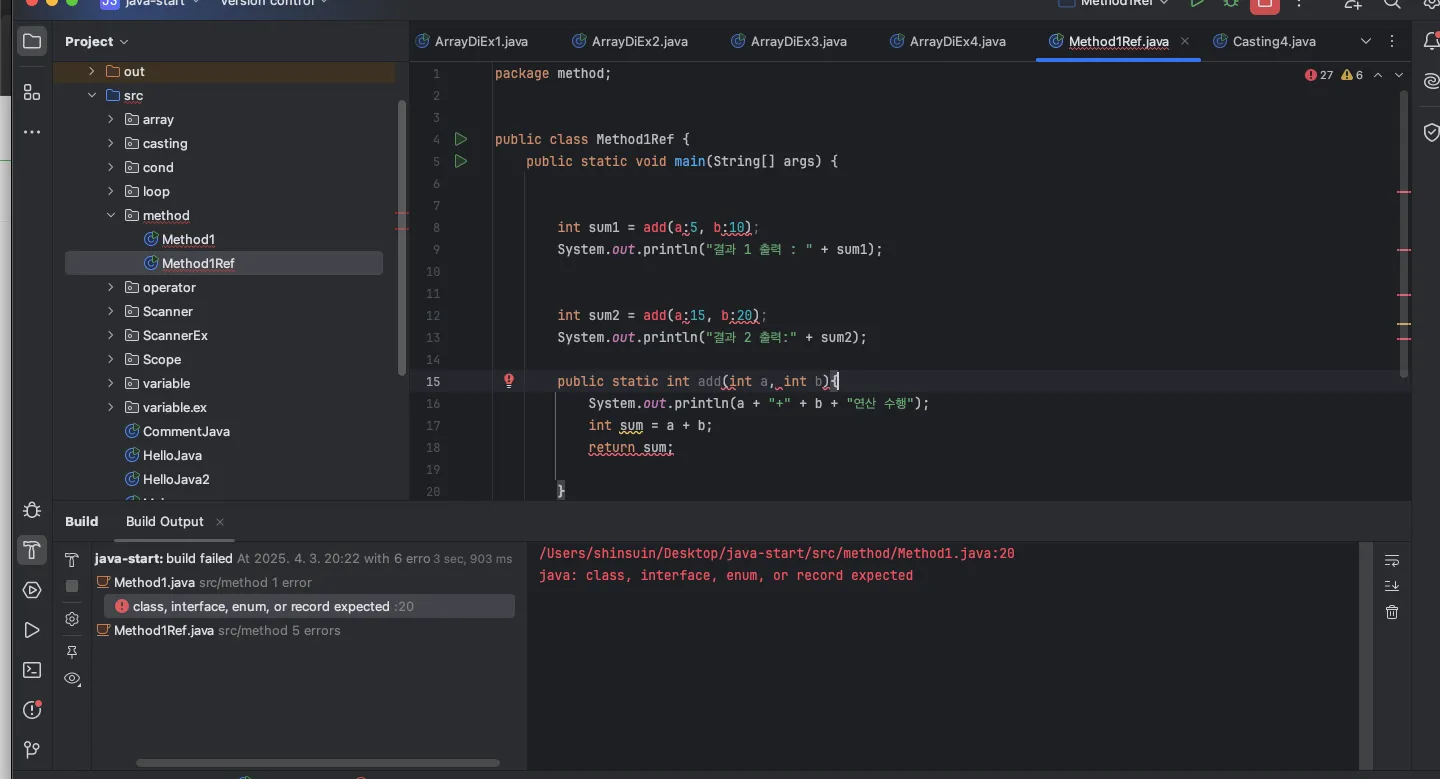This screenshot has height=779, width=1440.
Task: Click the red error bulb on line 15
Action: click(509, 381)
